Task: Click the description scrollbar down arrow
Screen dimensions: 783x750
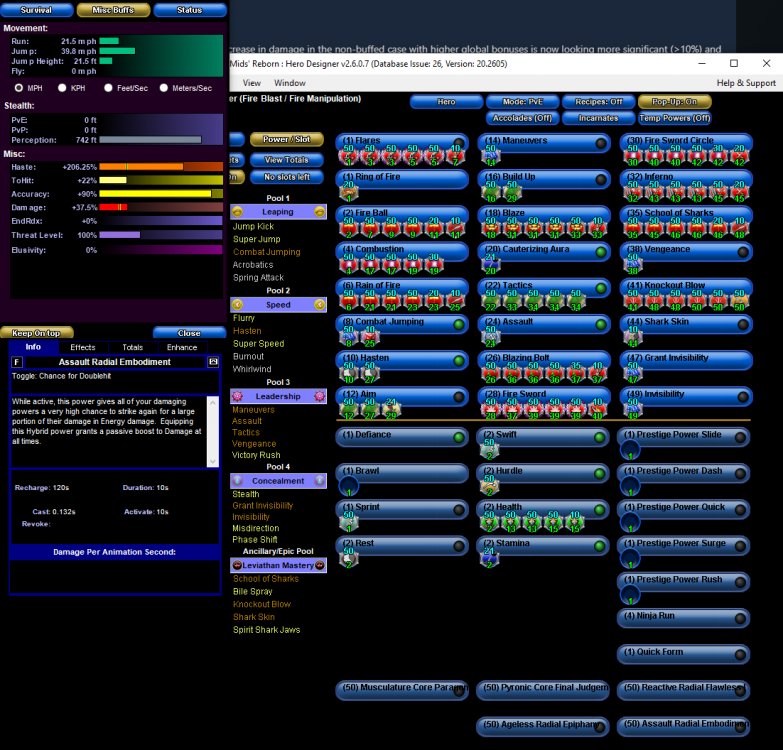Action: point(213,461)
